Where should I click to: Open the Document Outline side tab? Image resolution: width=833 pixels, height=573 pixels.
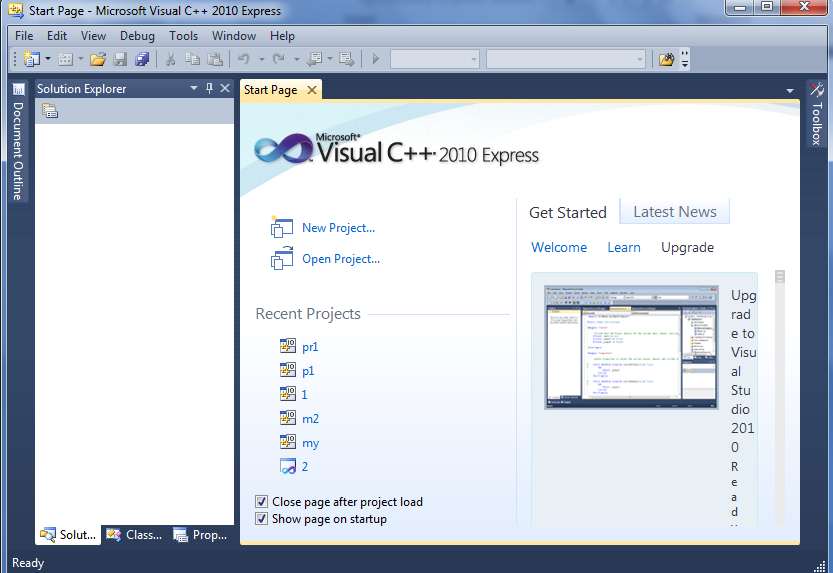[x=18, y=142]
